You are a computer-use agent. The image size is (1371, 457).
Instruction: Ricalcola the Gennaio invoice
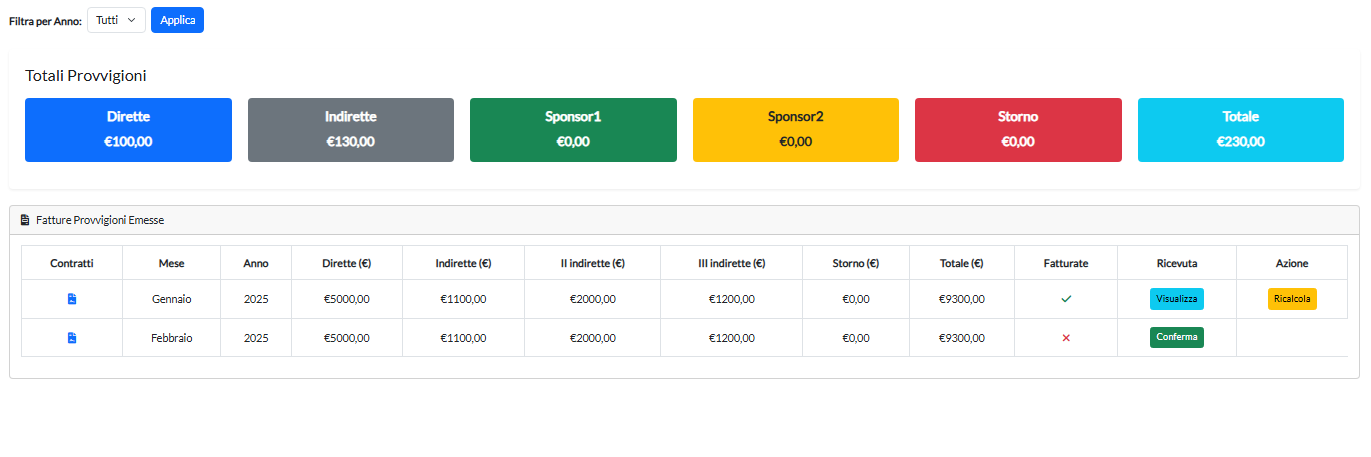[1292, 299]
